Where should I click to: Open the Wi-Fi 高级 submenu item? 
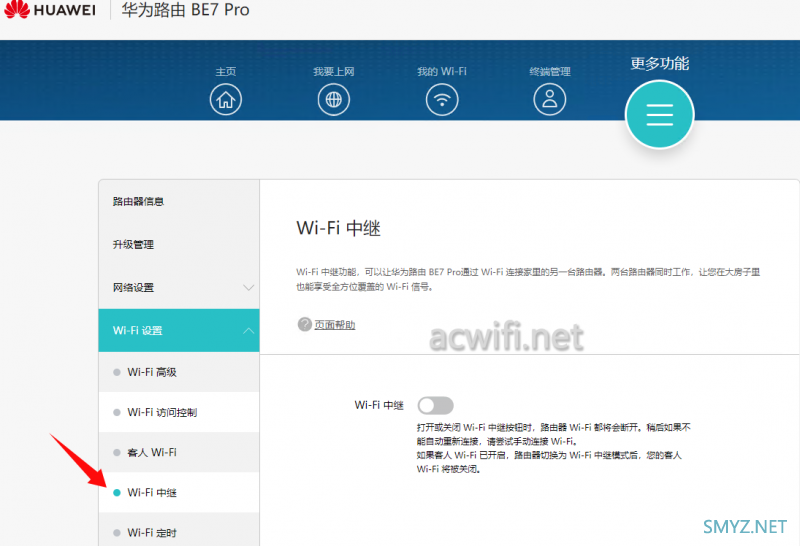179,372
